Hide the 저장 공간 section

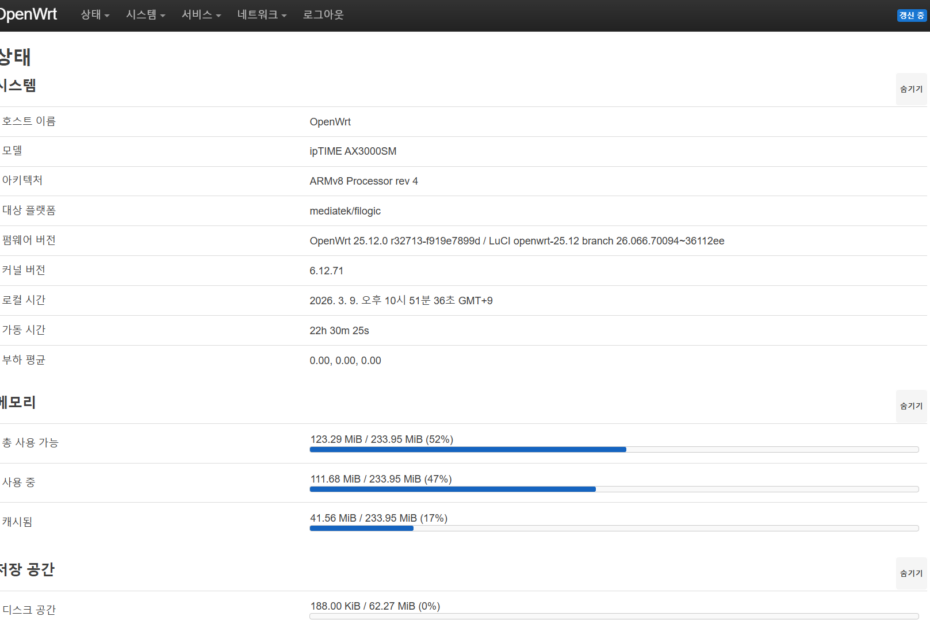tap(911, 573)
